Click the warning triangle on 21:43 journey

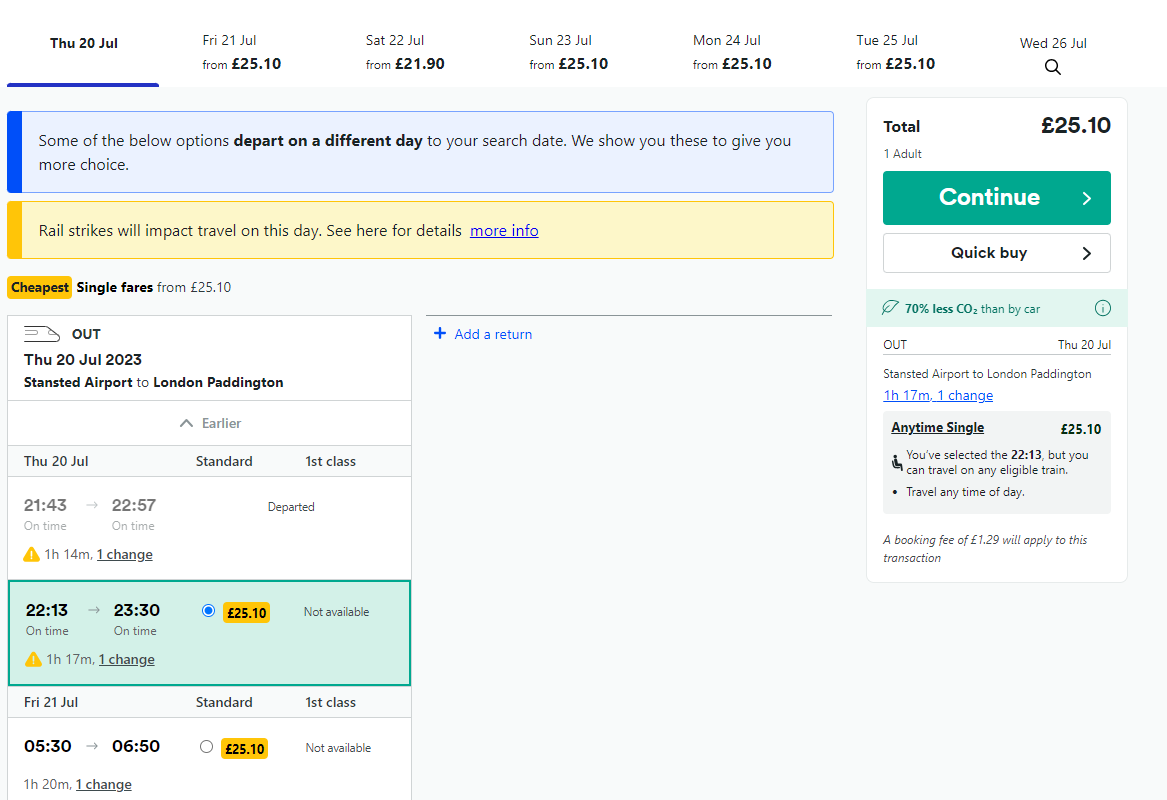coord(32,554)
